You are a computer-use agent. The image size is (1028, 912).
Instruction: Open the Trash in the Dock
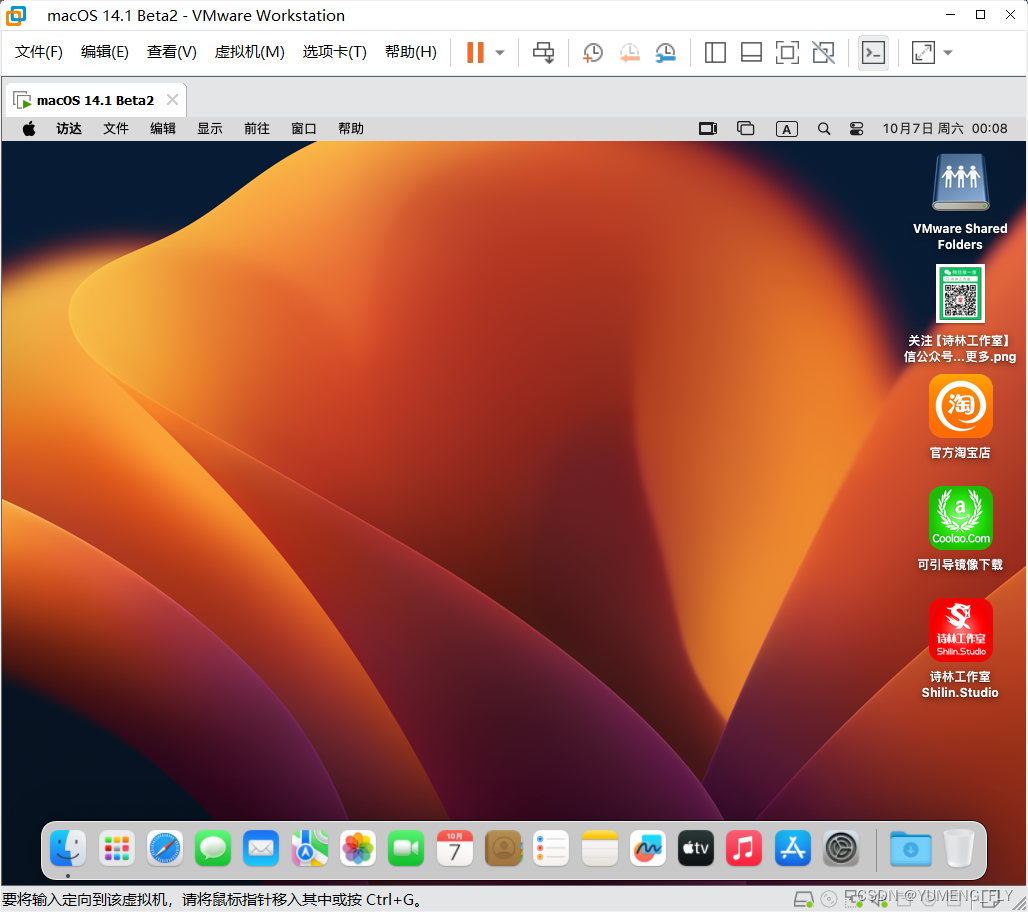(959, 848)
